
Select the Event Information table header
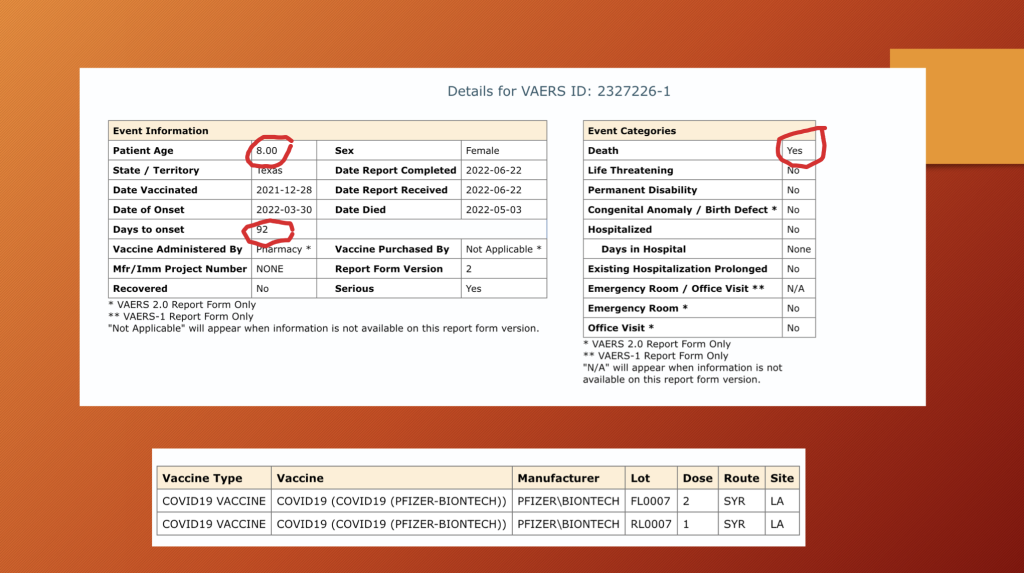(x=161, y=131)
